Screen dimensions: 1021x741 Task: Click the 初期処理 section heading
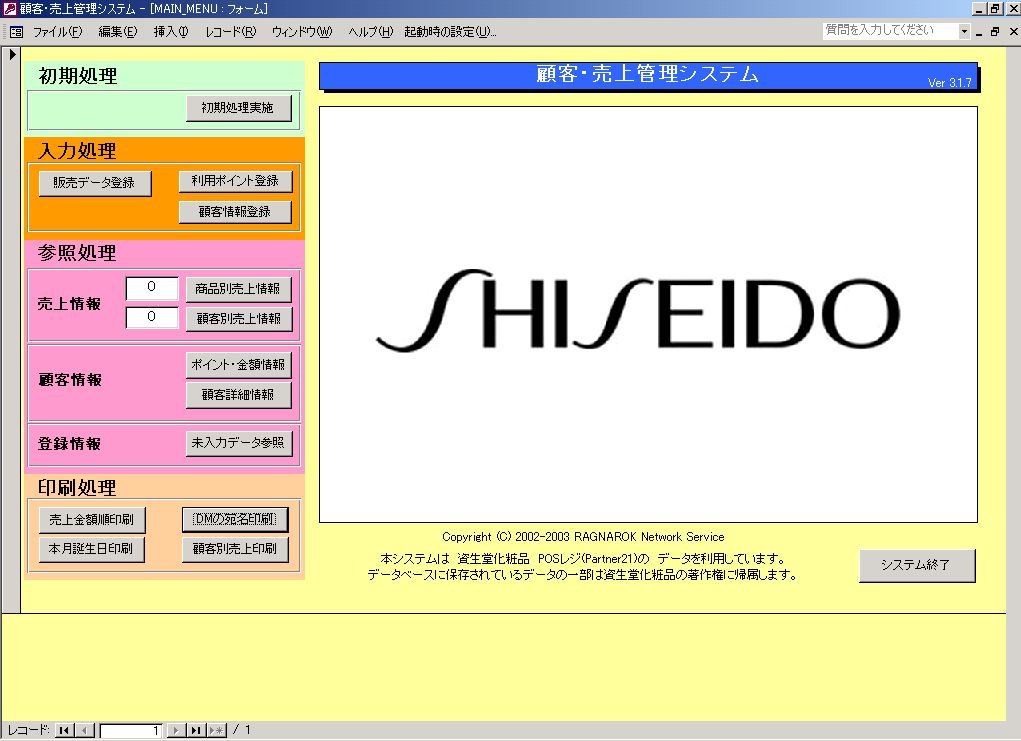click(77, 76)
